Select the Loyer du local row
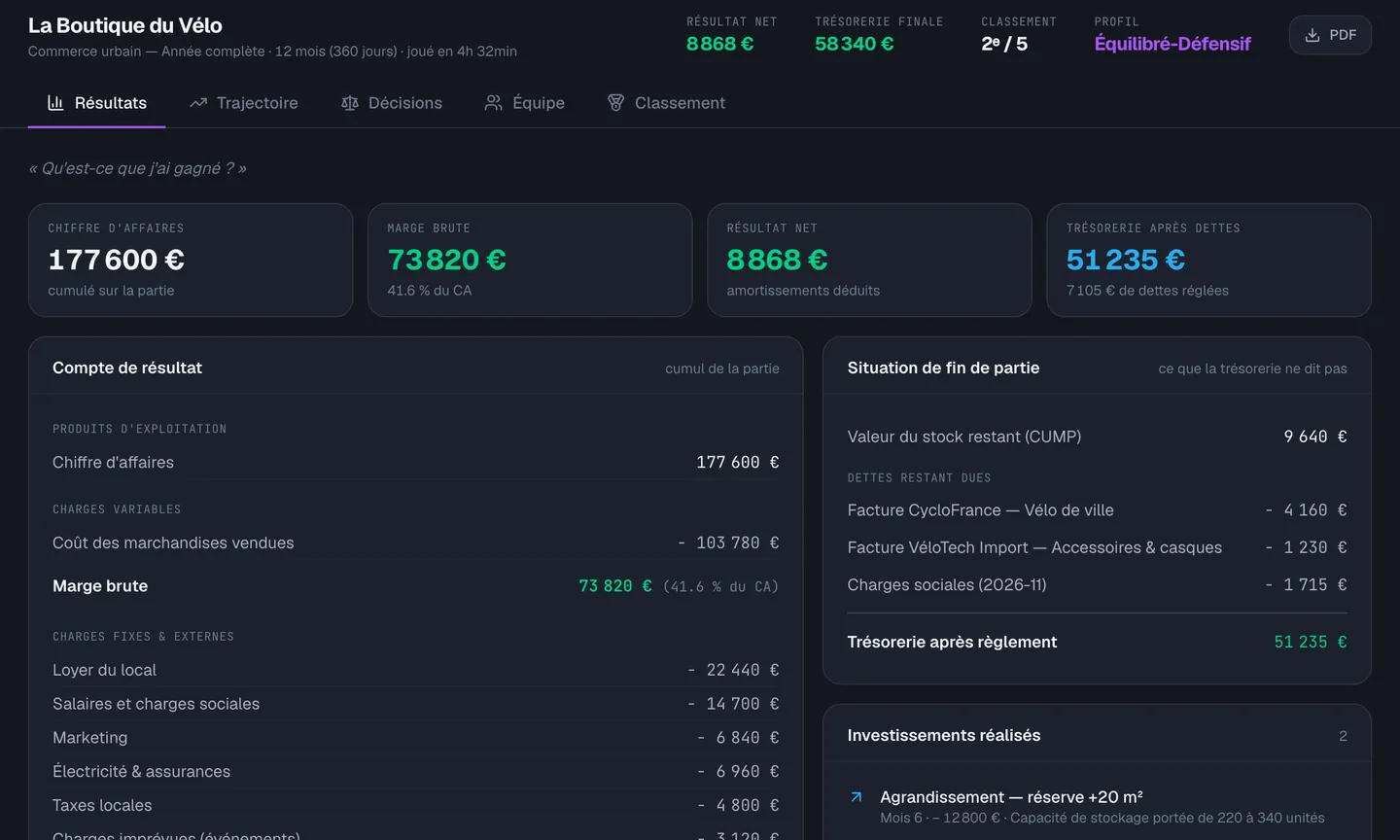Viewport: 1400px width, 840px height. pos(416,670)
